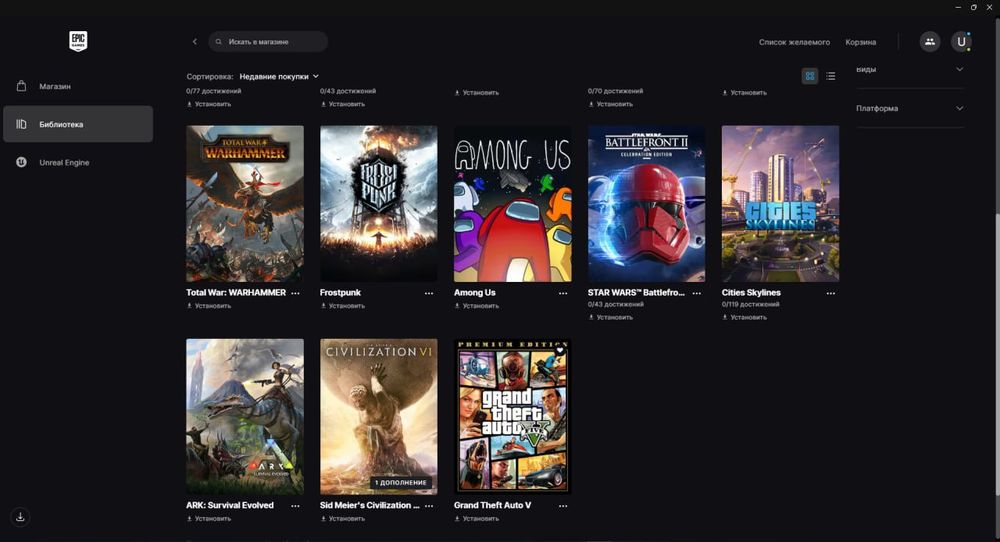
Task: Click 0/70 достижений text in top row
Action: [x=615, y=91]
